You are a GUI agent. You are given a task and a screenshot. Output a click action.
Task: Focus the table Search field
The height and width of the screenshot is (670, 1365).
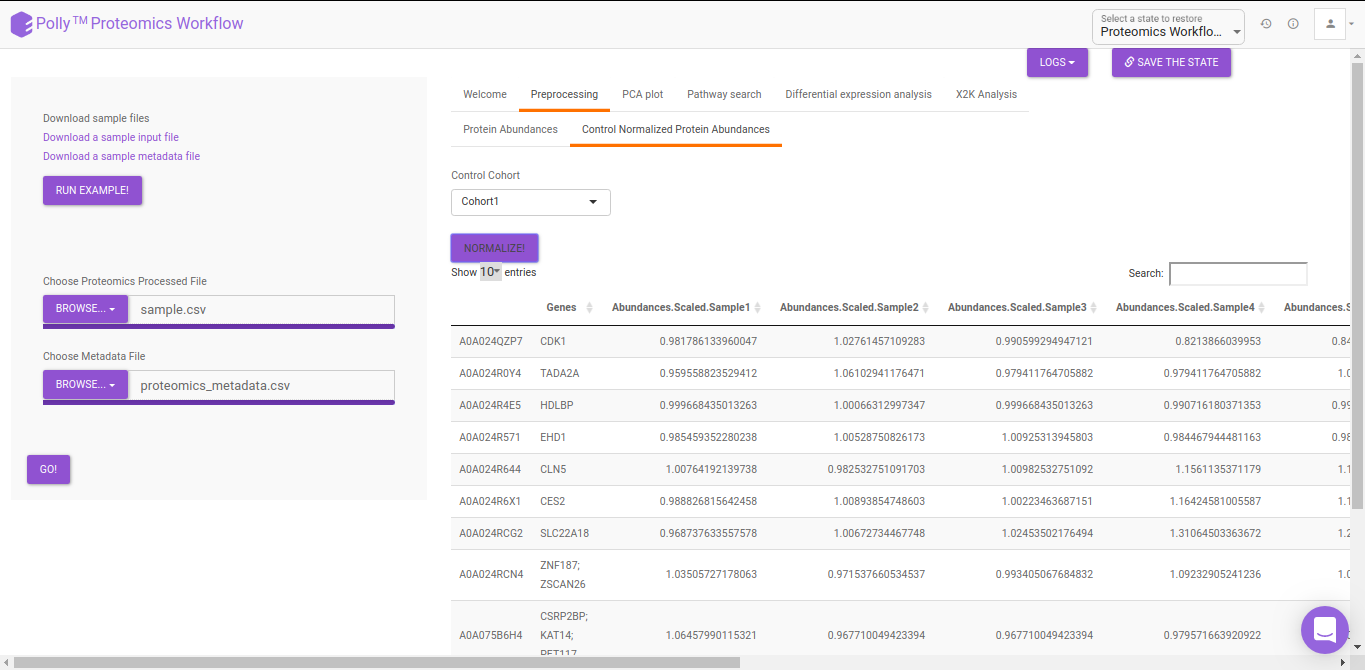tap(1238, 273)
